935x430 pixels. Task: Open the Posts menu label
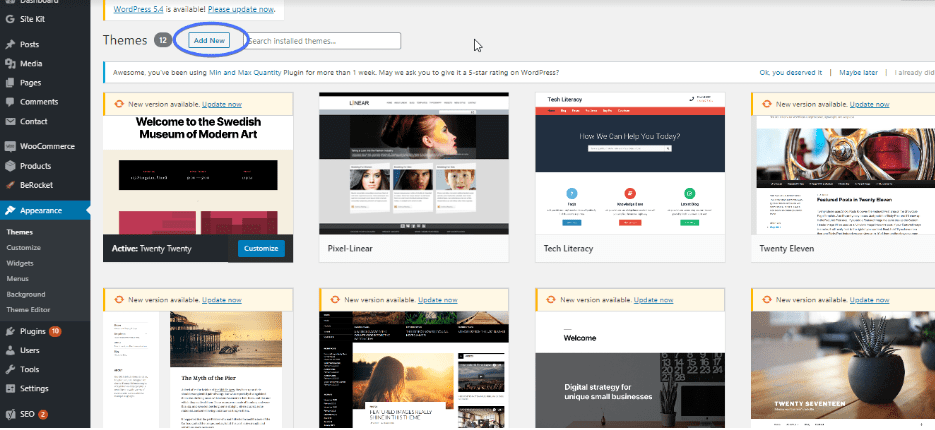[x=29, y=45]
